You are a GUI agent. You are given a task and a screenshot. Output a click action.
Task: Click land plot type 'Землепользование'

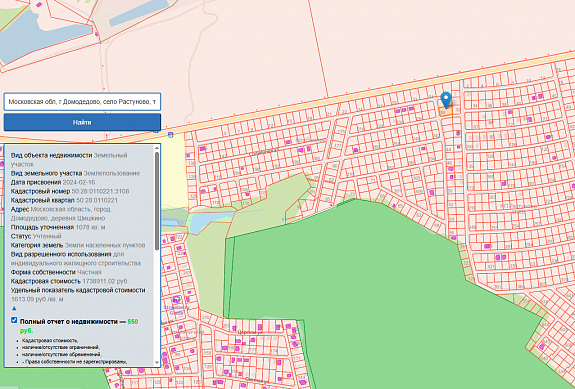[112, 173]
